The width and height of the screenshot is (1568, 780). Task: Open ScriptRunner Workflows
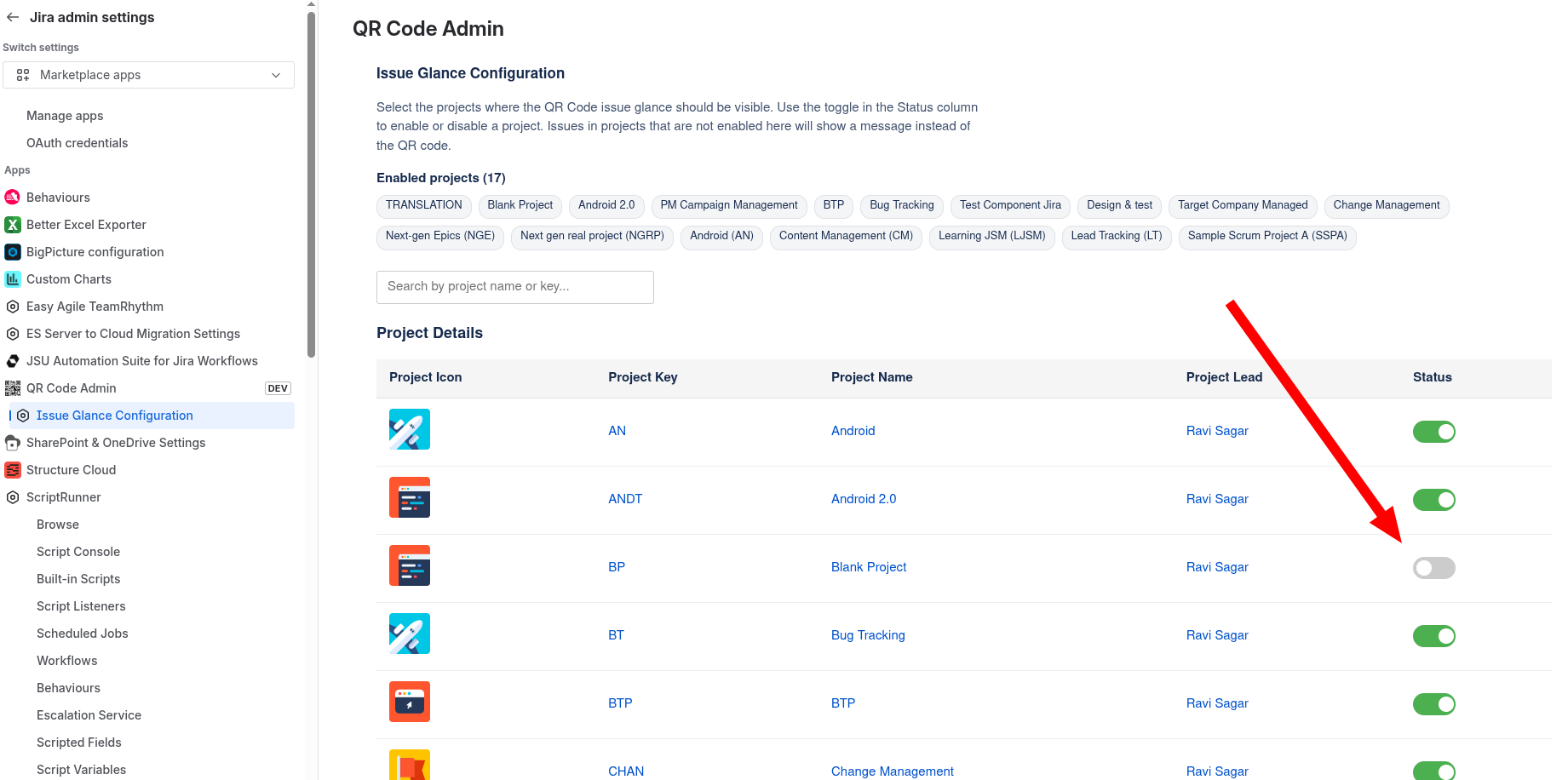[x=67, y=661]
